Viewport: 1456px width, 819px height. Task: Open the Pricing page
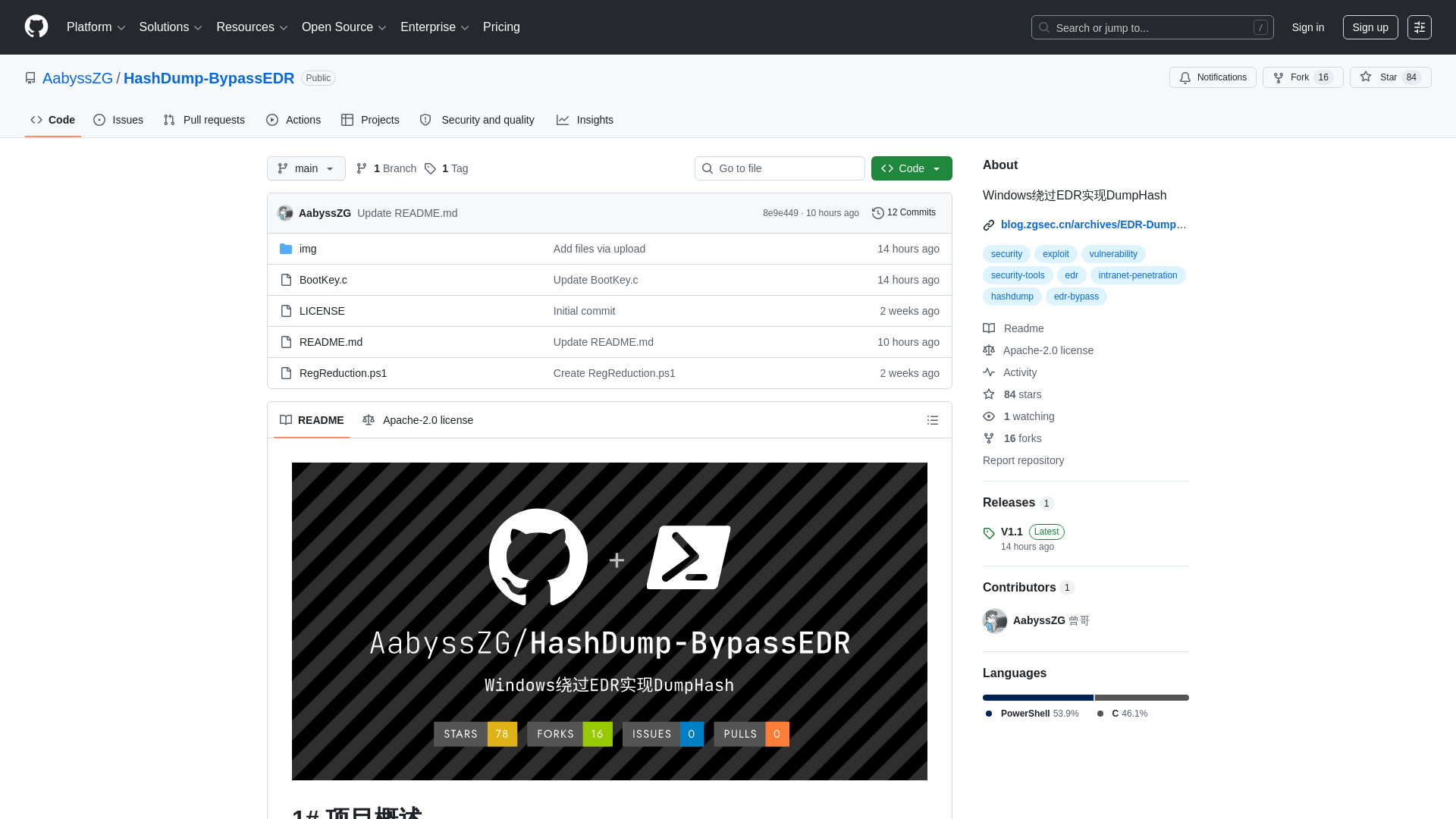point(501,27)
